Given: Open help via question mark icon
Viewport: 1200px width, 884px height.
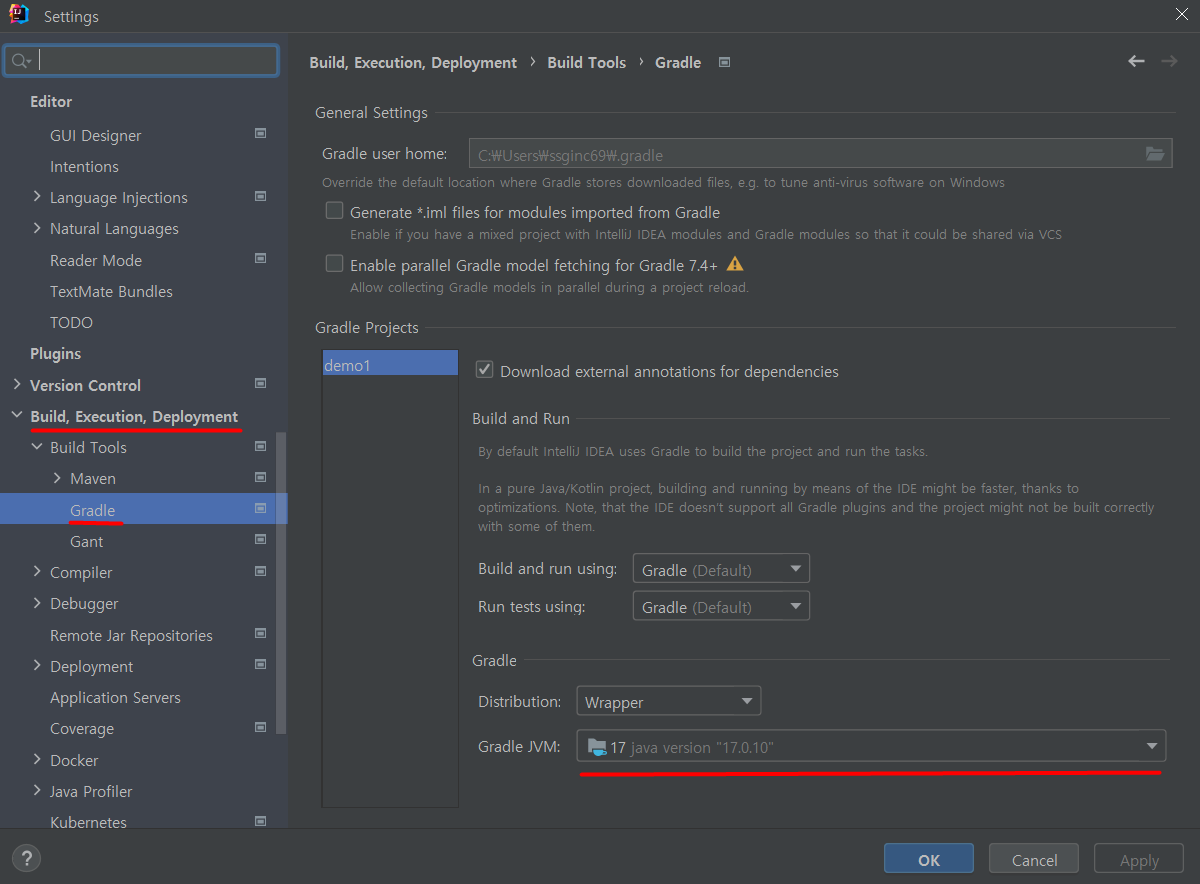Looking at the screenshot, I should coord(27,858).
